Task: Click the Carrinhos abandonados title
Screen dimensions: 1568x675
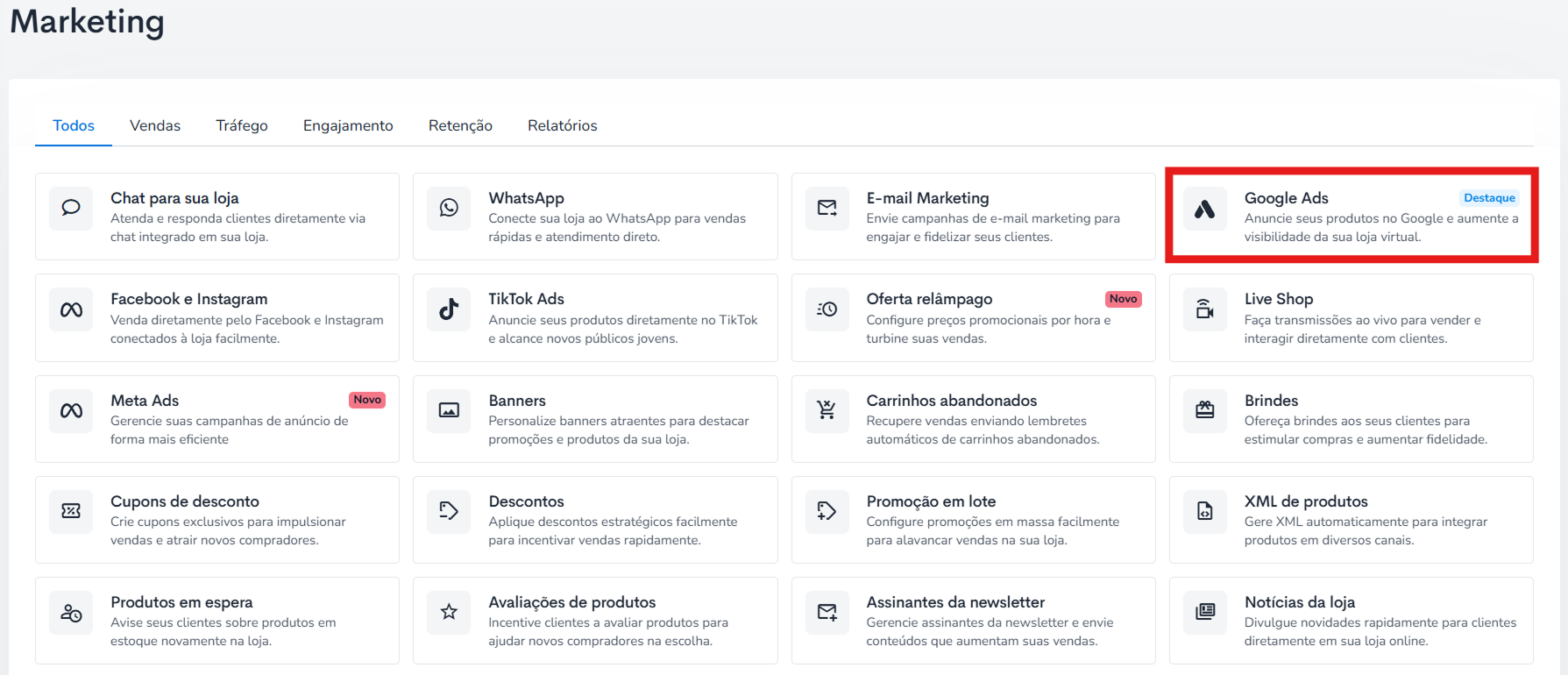Action: (x=952, y=401)
